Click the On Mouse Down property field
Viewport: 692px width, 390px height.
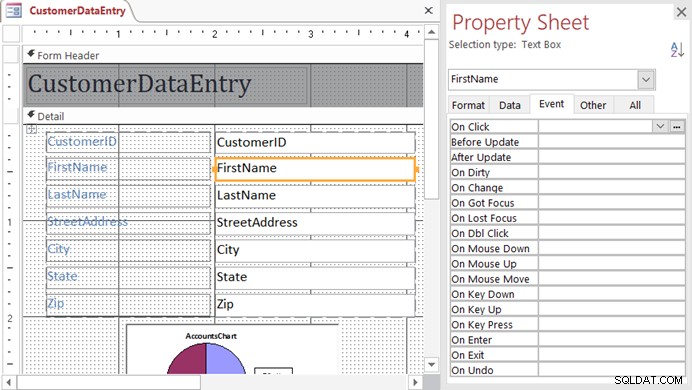pos(612,248)
